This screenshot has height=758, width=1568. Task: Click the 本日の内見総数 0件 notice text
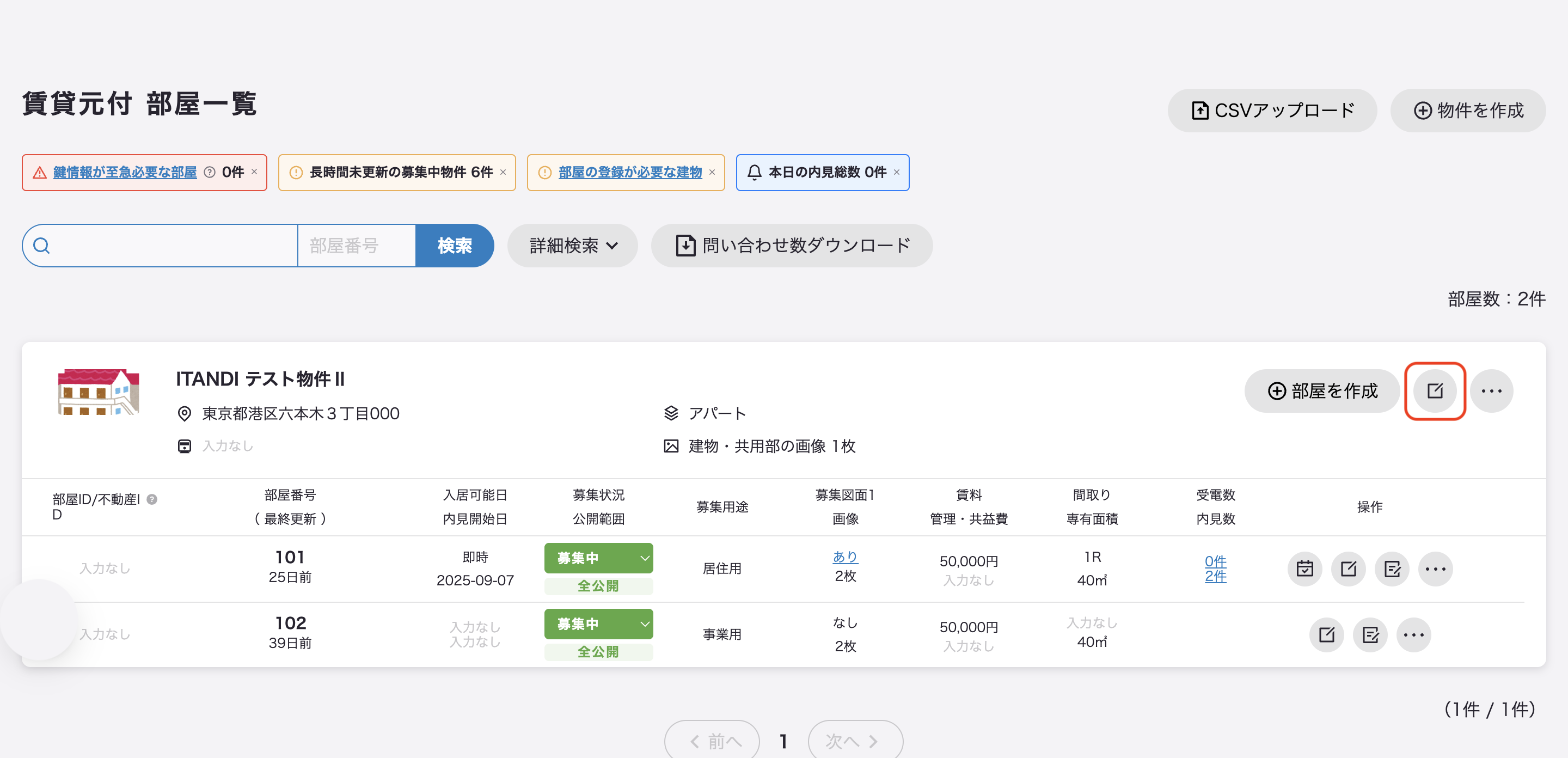pos(827,172)
